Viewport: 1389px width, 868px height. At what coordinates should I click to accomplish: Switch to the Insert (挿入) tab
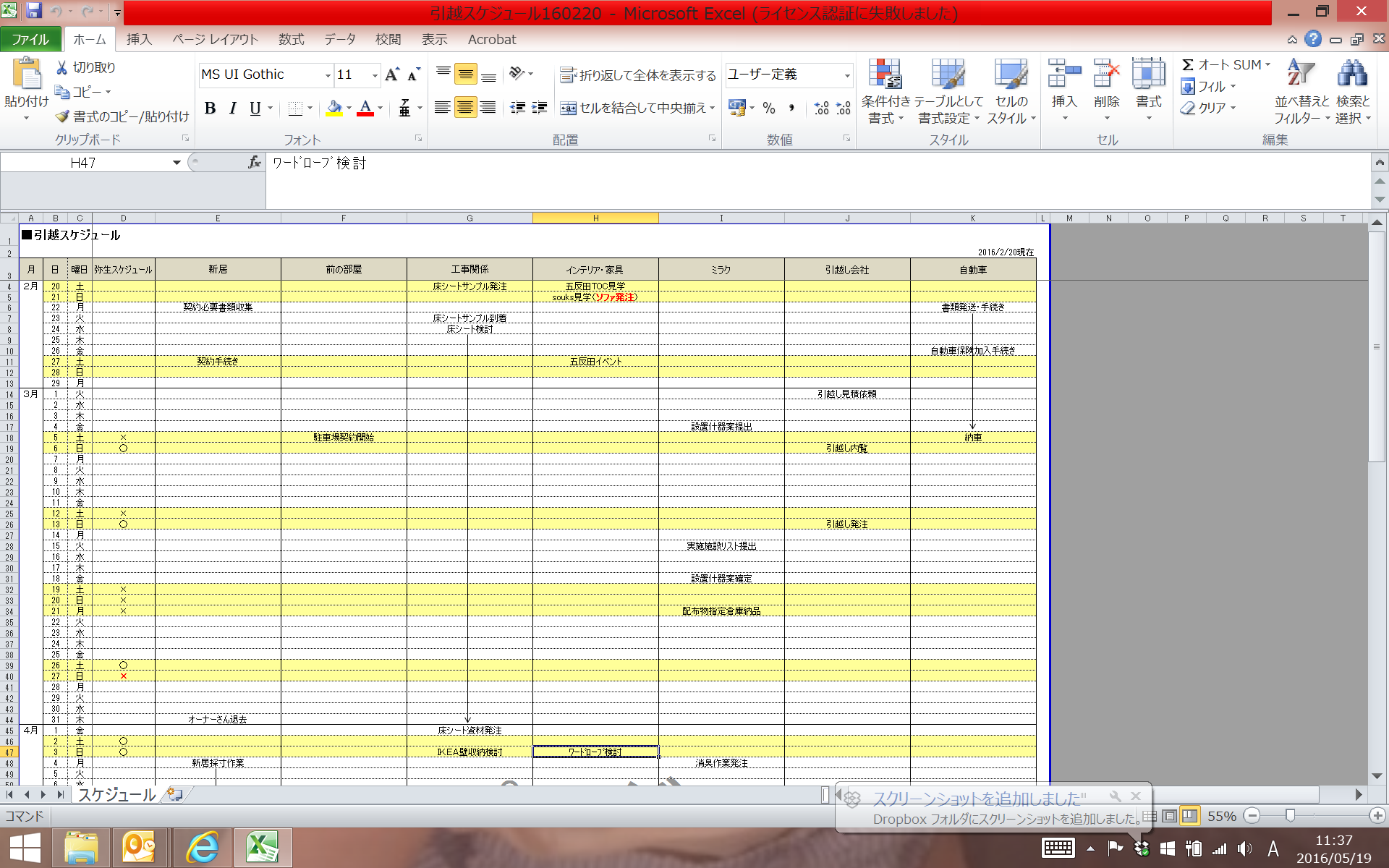pos(139,39)
